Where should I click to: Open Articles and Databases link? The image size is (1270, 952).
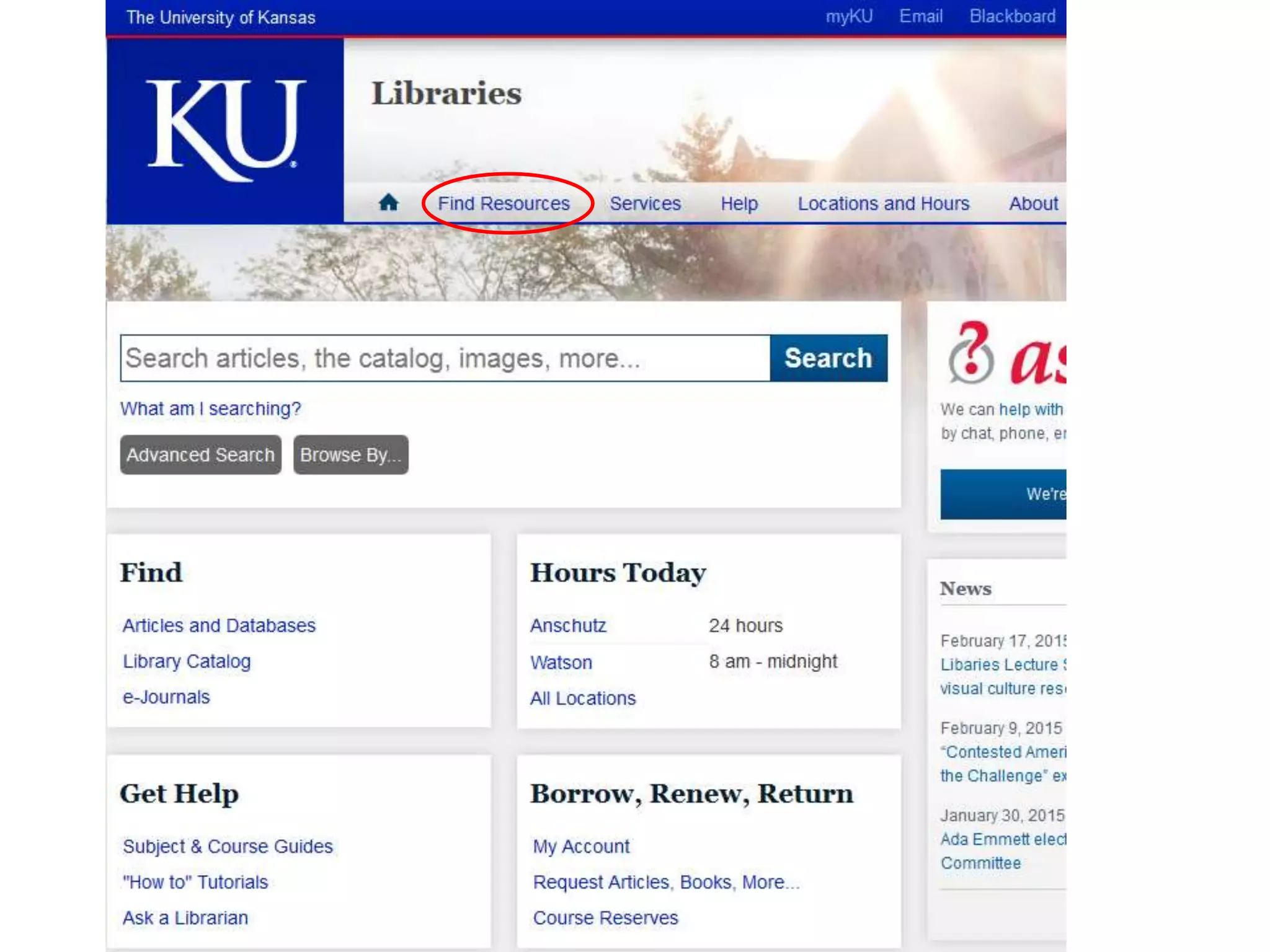click(x=219, y=625)
